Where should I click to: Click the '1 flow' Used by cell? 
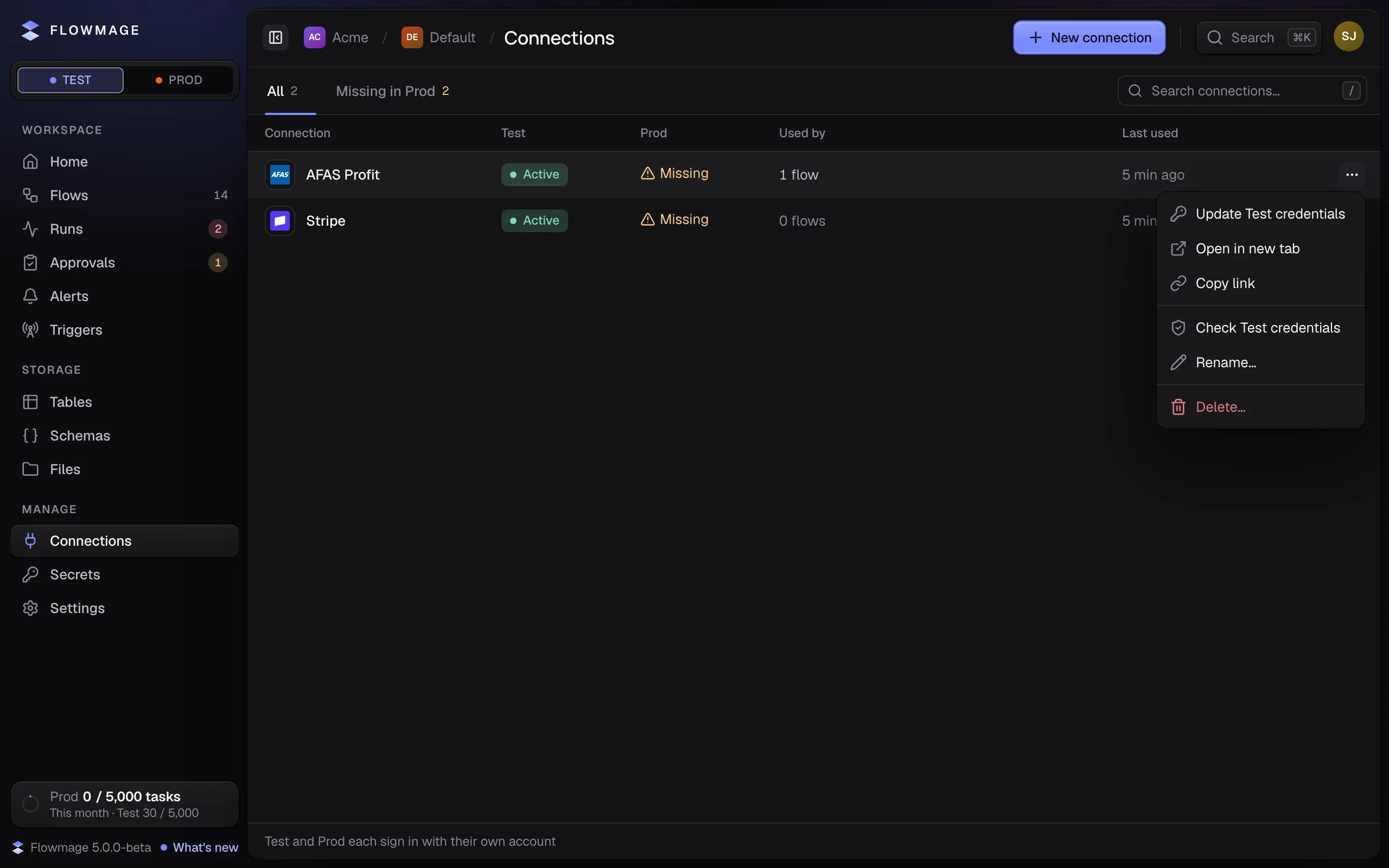tap(798, 175)
